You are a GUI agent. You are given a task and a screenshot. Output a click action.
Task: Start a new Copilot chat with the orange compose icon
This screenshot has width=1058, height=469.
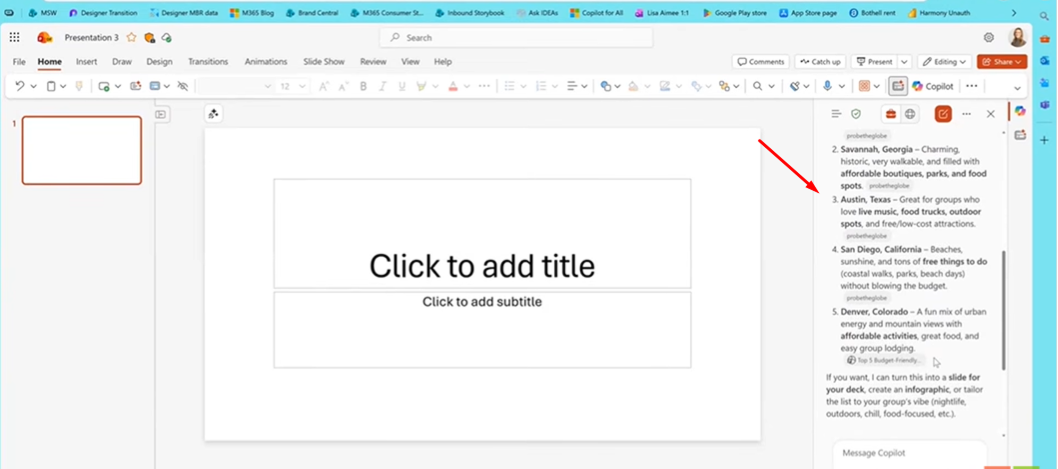tap(942, 114)
